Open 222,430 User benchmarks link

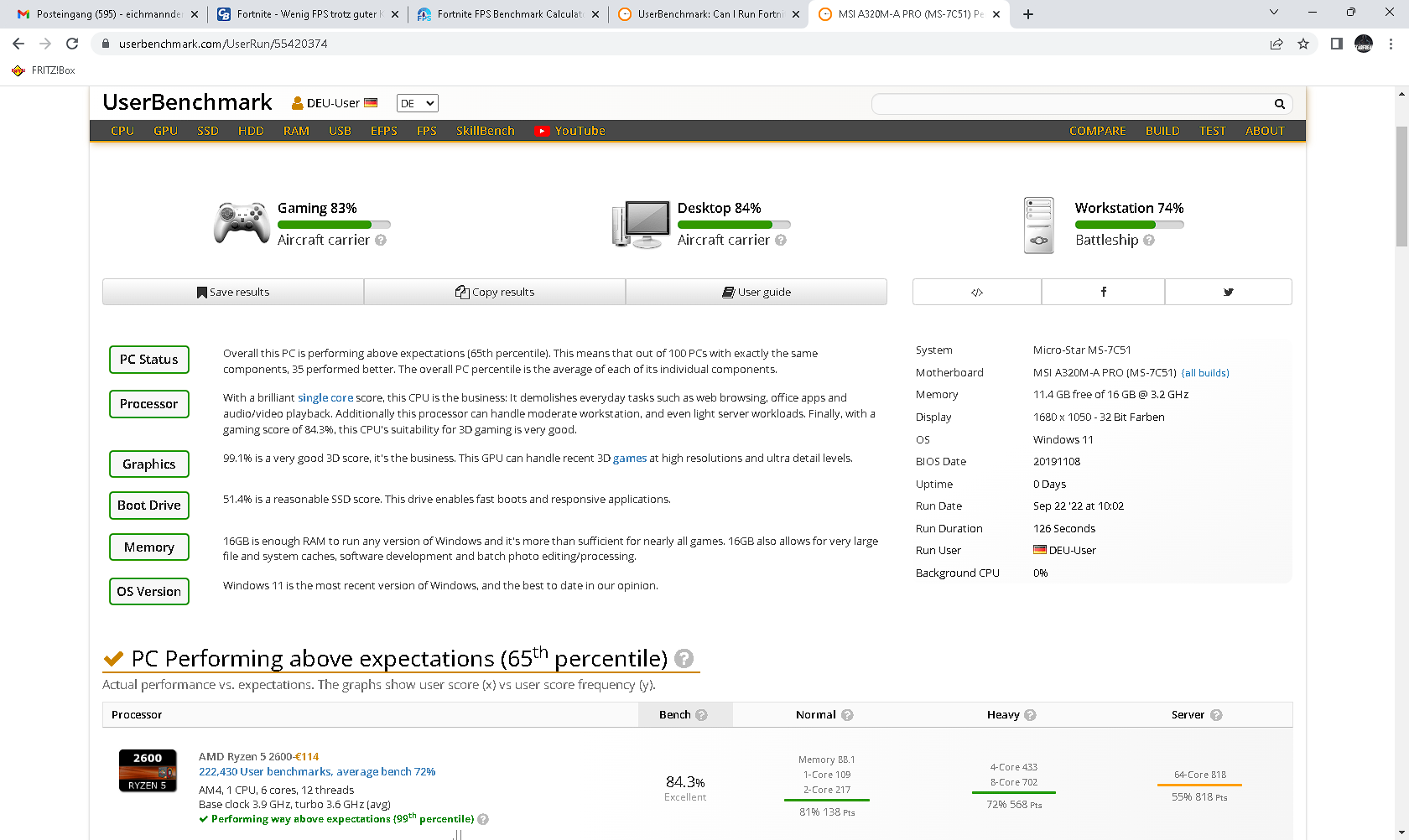click(x=317, y=772)
